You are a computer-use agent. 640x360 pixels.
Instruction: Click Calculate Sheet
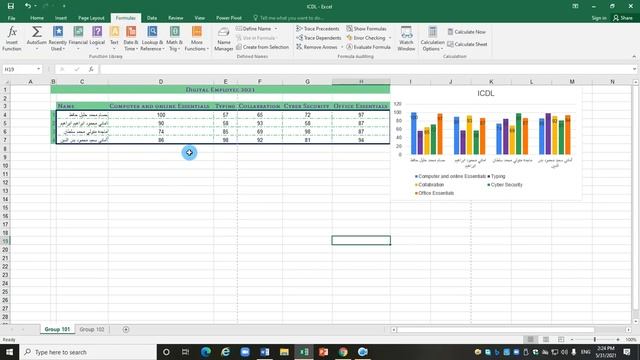pos(467,44)
